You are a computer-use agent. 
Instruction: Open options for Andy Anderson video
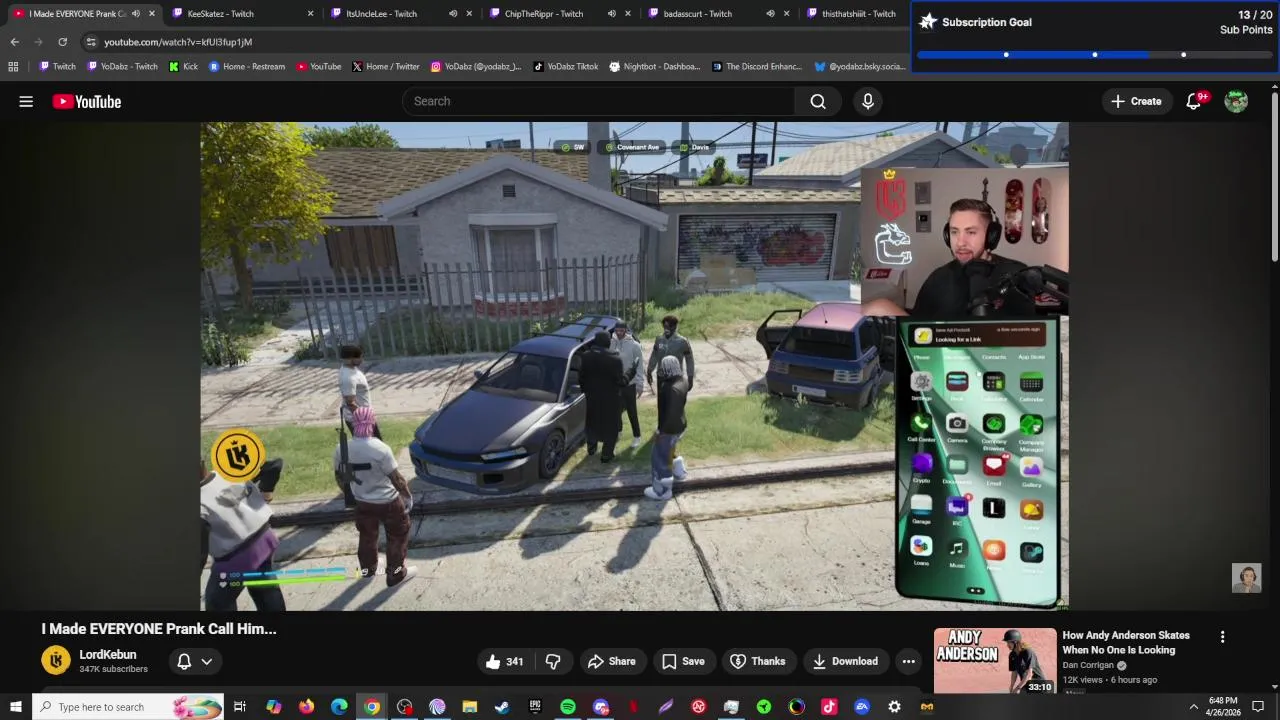coord(1222,637)
